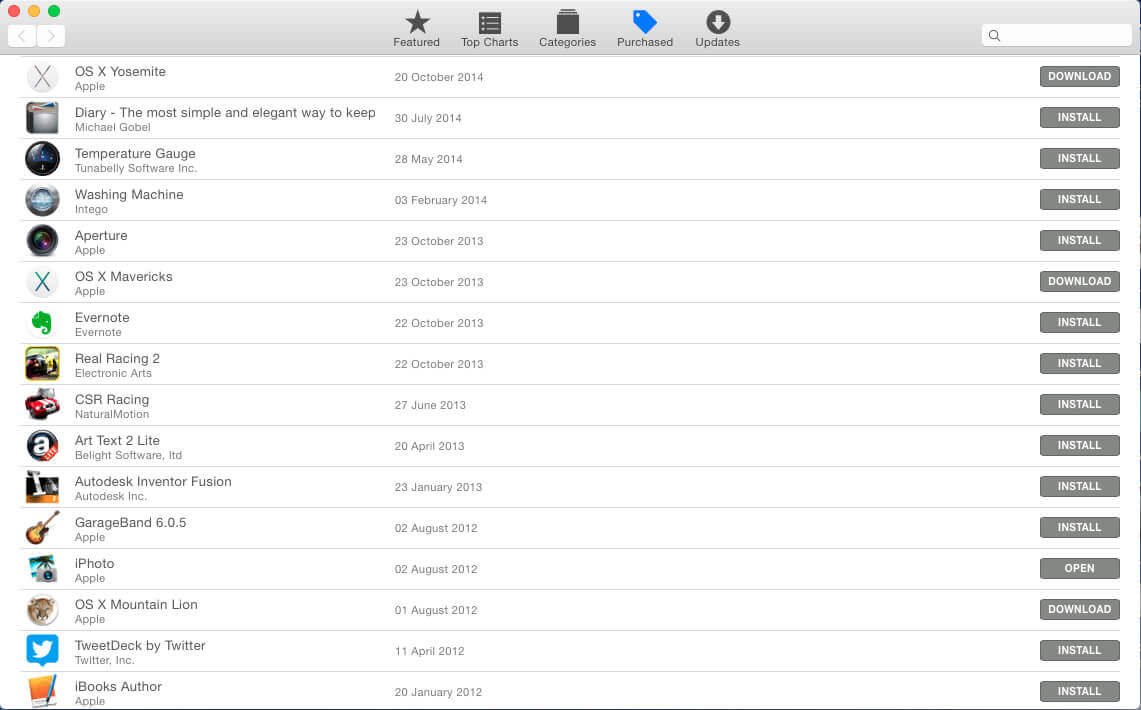
Task: Install Real Racing 2
Action: [x=1079, y=363]
